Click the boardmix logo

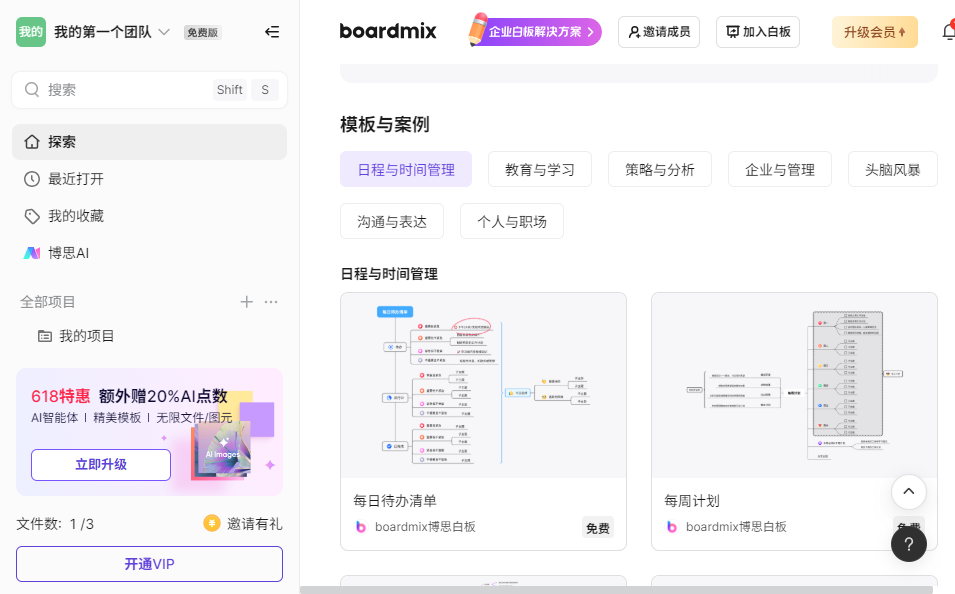(x=388, y=31)
